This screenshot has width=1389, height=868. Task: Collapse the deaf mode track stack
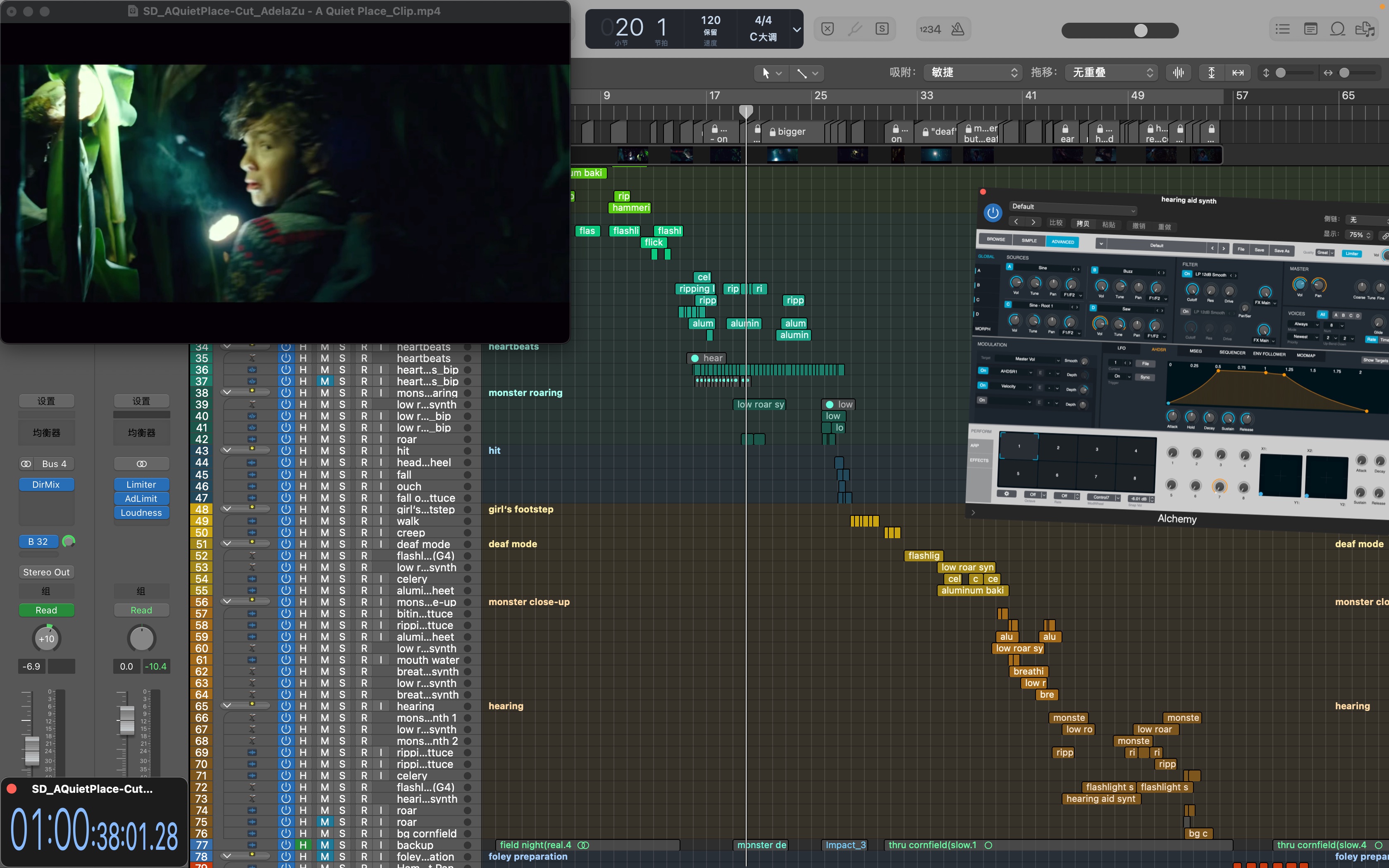click(227, 544)
